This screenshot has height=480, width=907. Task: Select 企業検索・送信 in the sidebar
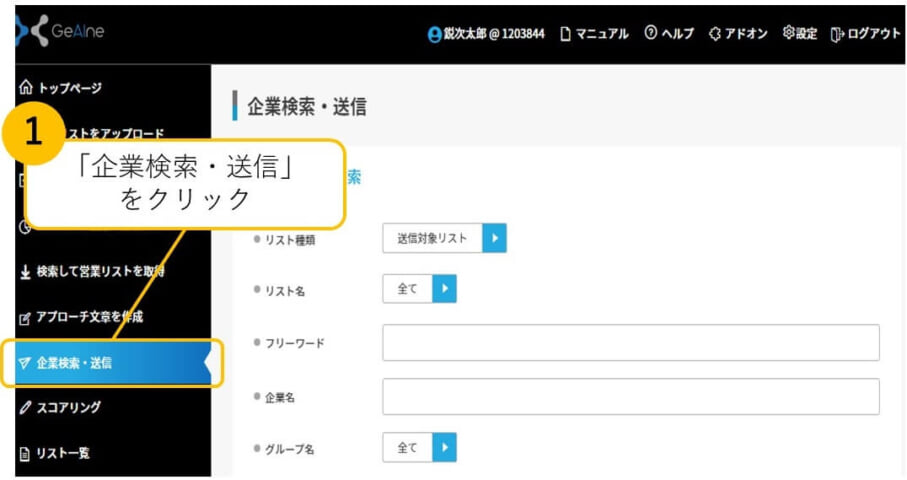pyautogui.click(x=74, y=363)
